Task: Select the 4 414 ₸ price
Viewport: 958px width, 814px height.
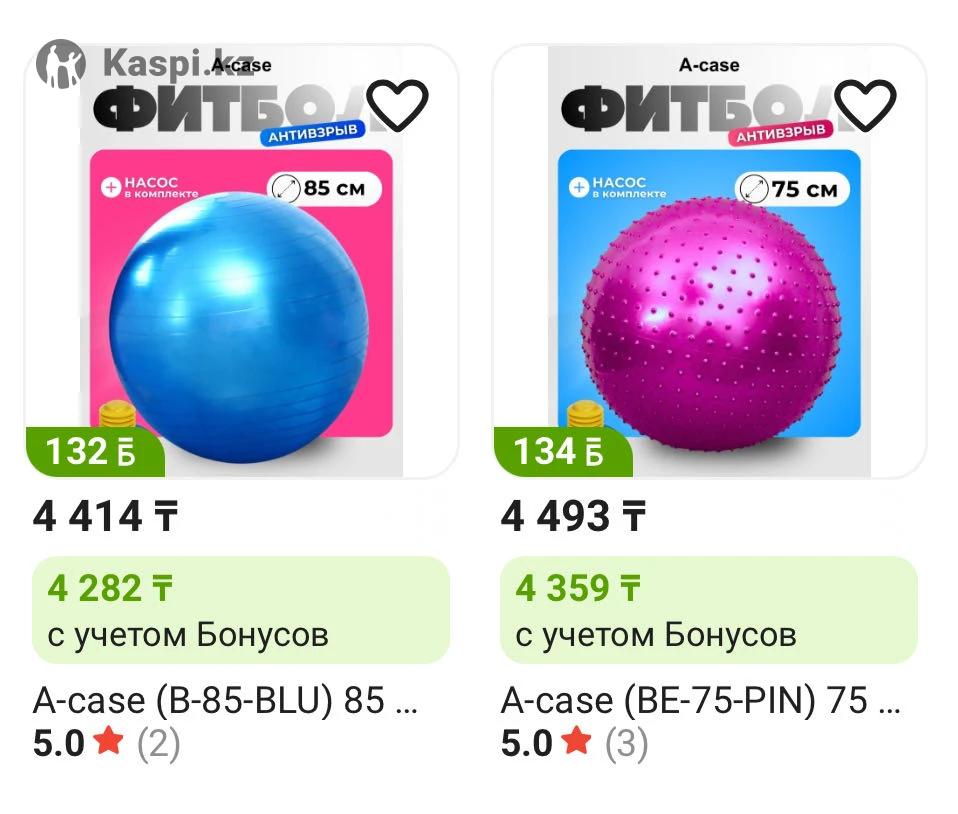Action: point(105,517)
